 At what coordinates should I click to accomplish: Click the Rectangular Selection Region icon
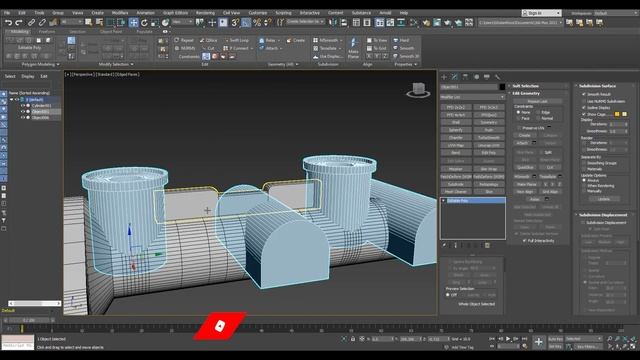(110, 23)
